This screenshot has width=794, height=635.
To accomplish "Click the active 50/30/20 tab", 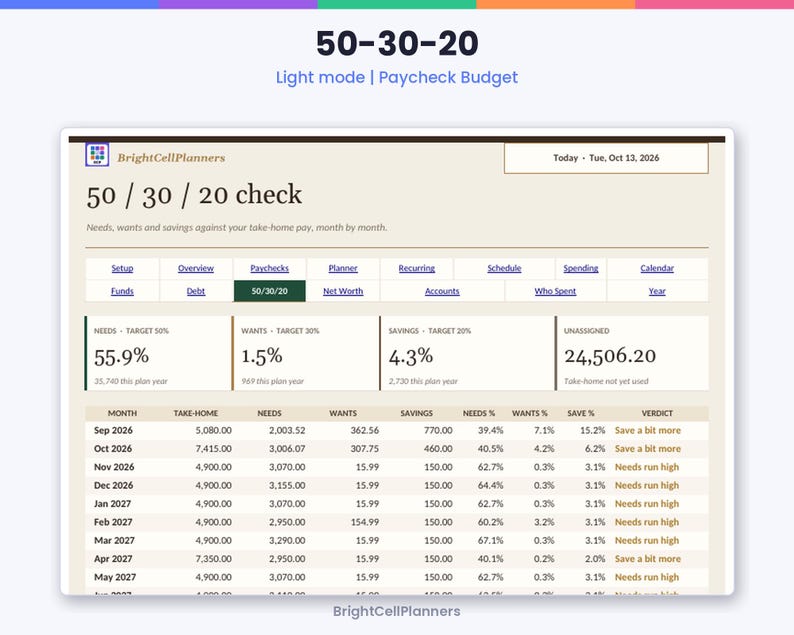I will (x=269, y=291).
